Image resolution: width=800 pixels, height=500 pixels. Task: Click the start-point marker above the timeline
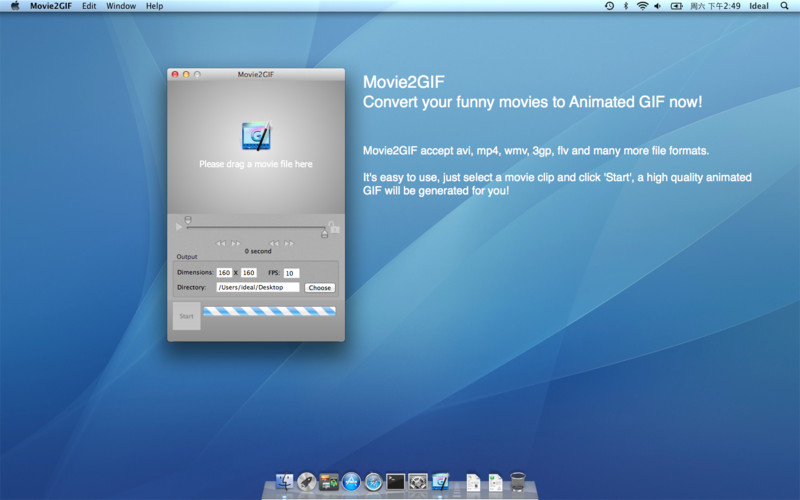(x=188, y=220)
